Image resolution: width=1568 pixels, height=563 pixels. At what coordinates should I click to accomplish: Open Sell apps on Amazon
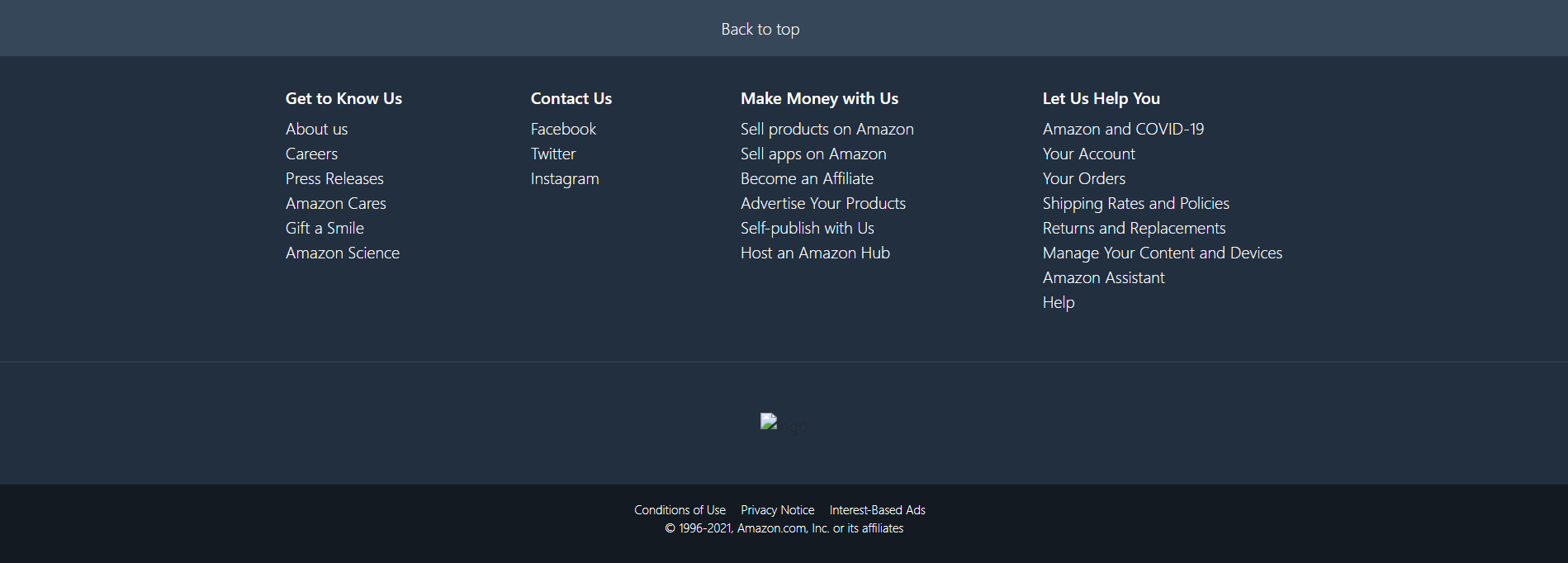[x=813, y=154]
